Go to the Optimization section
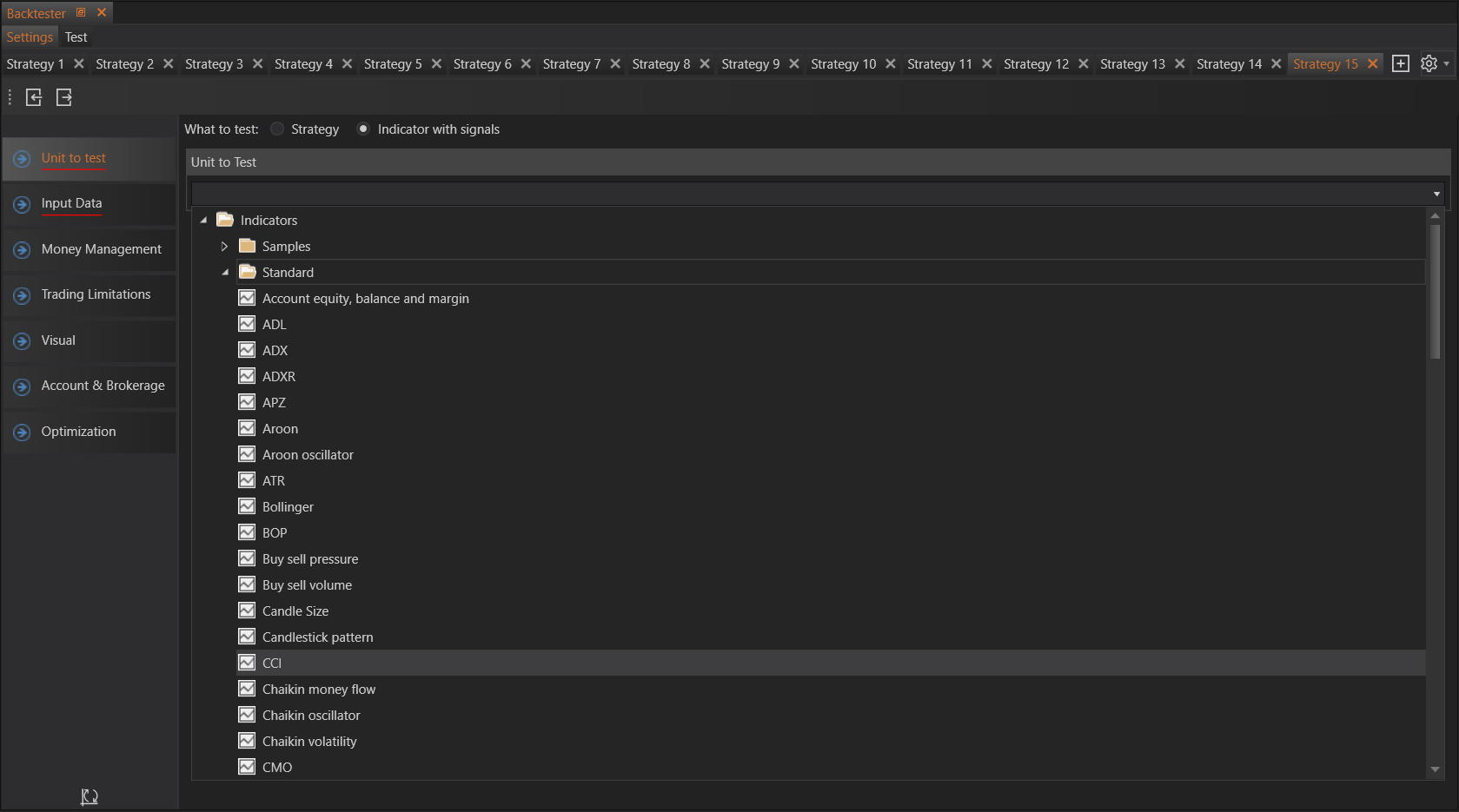Screen dimensions: 1459x812 click(78, 432)
